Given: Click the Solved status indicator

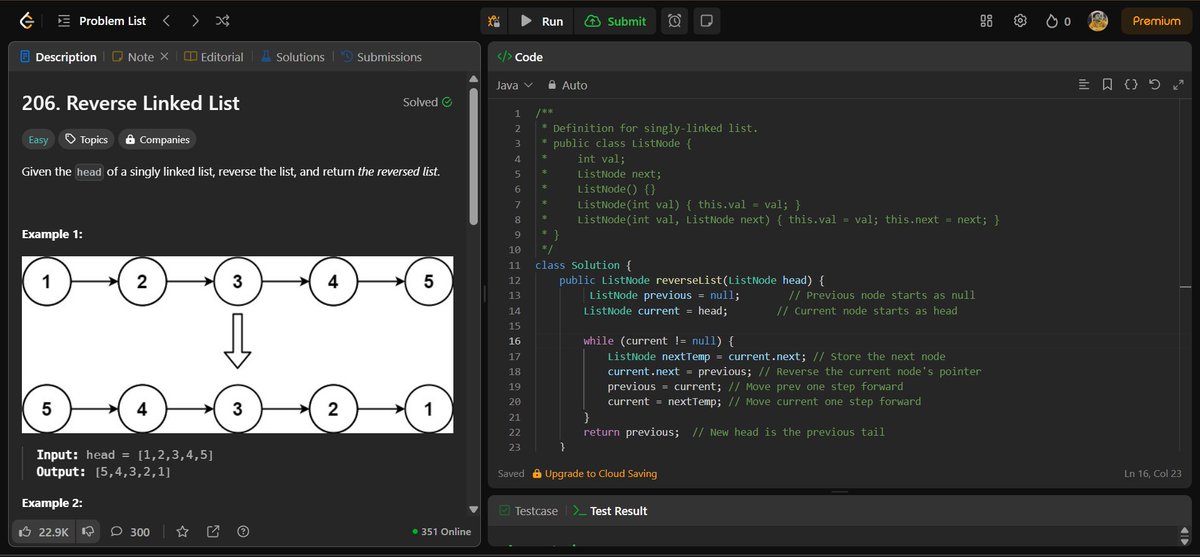Looking at the screenshot, I should click(x=427, y=102).
